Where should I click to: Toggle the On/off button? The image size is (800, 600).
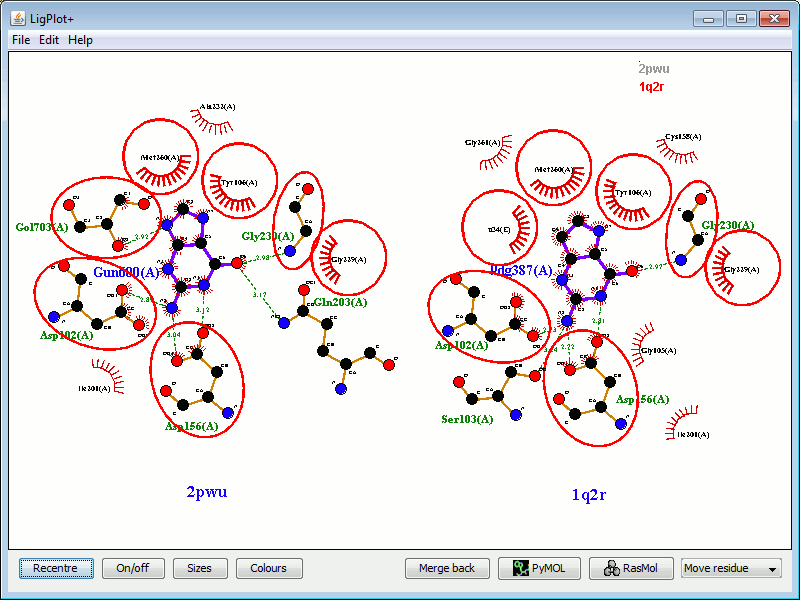coord(132,568)
